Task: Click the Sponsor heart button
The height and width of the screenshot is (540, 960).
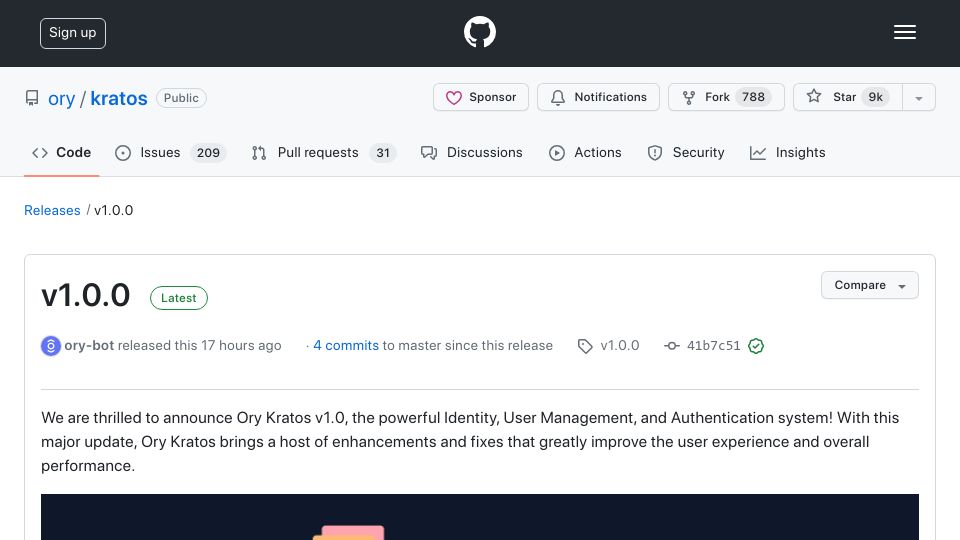Action: [481, 97]
